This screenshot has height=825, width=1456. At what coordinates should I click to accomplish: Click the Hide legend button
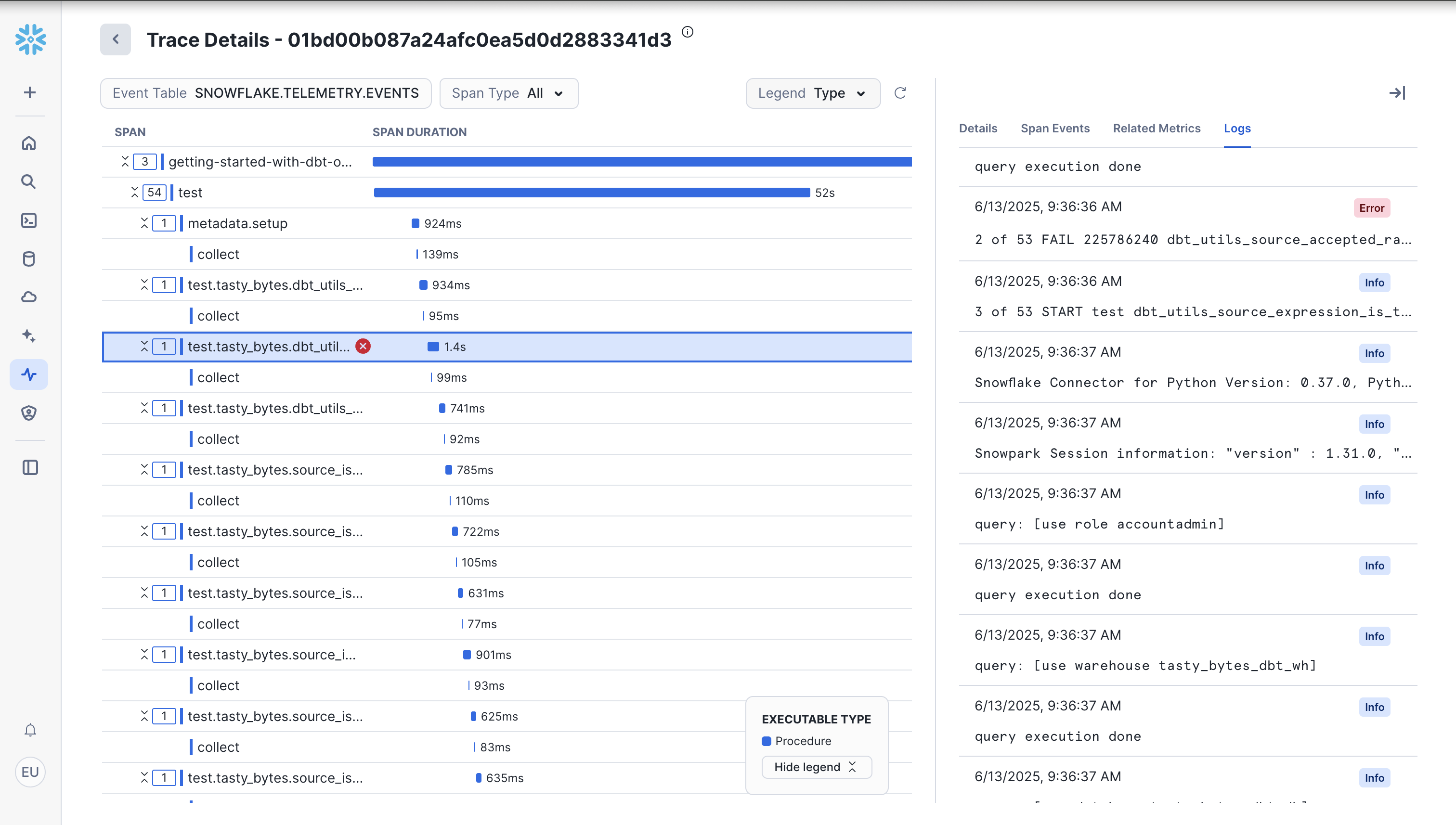point(816,767)
